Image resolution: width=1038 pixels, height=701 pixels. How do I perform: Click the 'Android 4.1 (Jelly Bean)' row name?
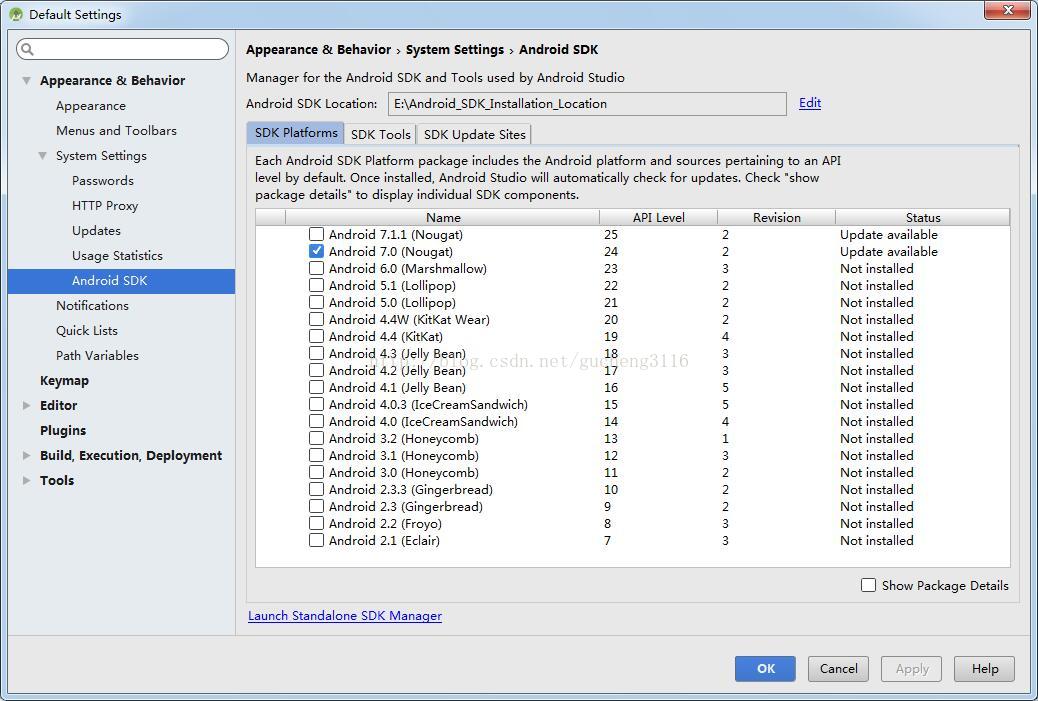tap(397, 387)
